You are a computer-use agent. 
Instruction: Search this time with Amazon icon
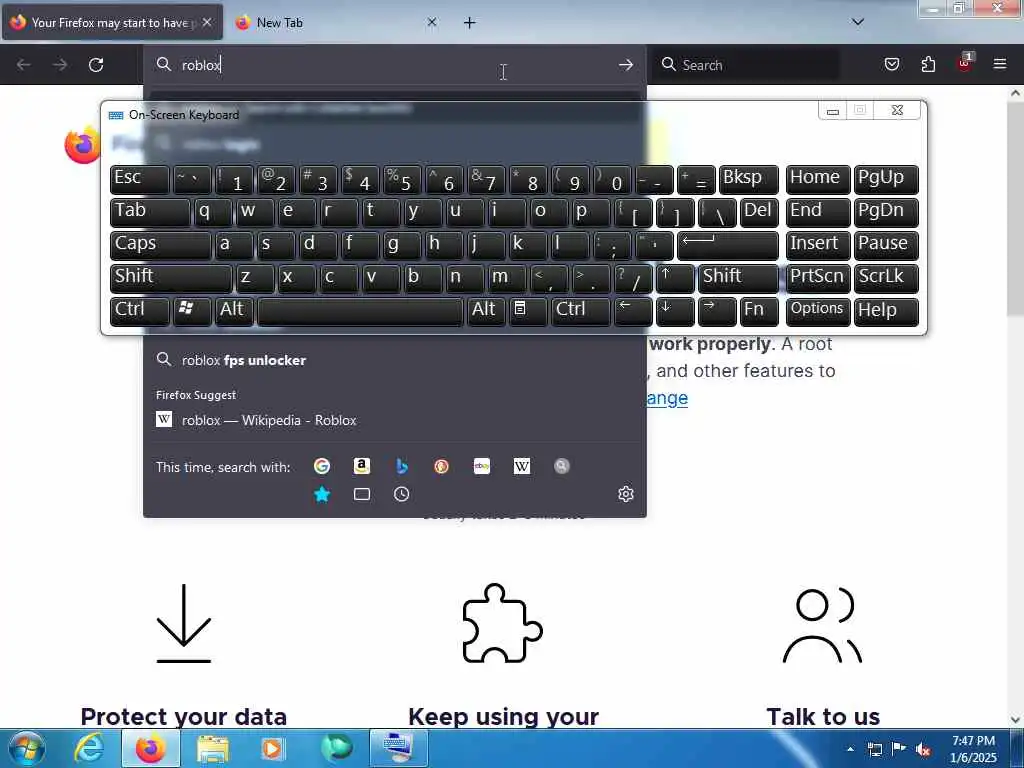(362, 466)
